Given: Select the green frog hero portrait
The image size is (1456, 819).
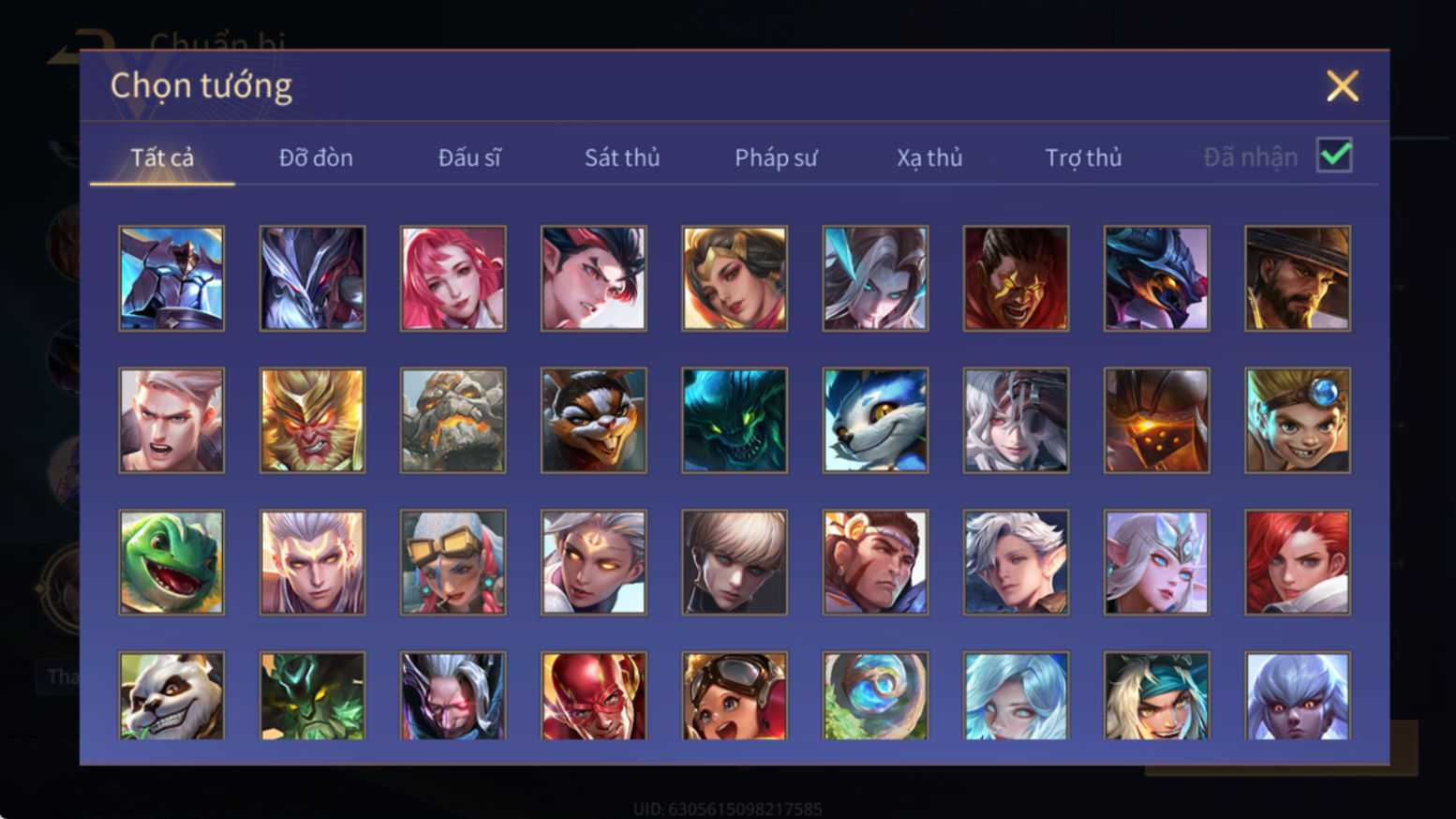Looking at the screenshot, I should [x=171, y=562].
